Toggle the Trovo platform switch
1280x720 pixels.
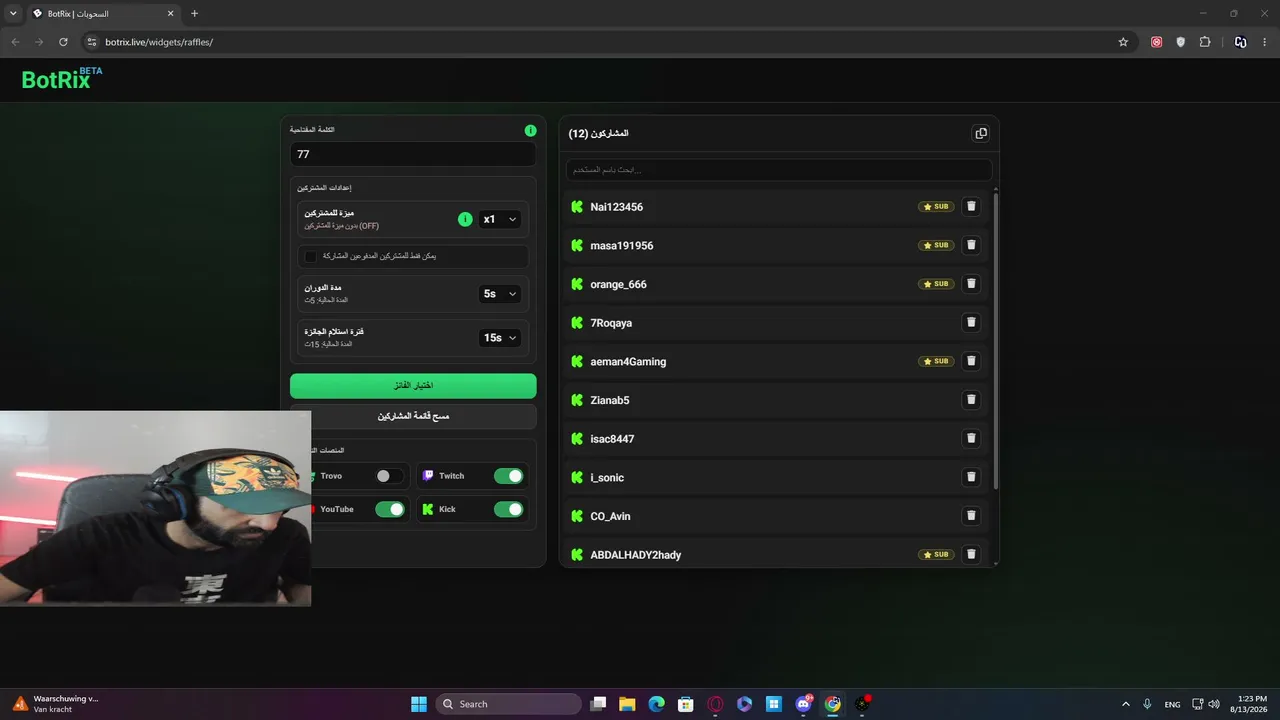coord(389,476)
